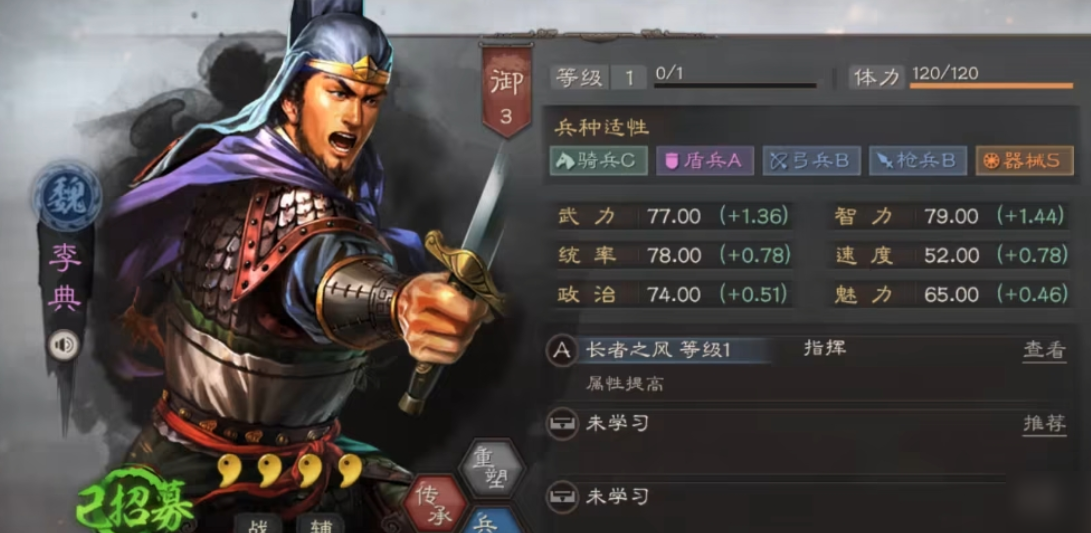
Task: Open 推荐 link for unlearned skill
Action: click(1044, 424)
